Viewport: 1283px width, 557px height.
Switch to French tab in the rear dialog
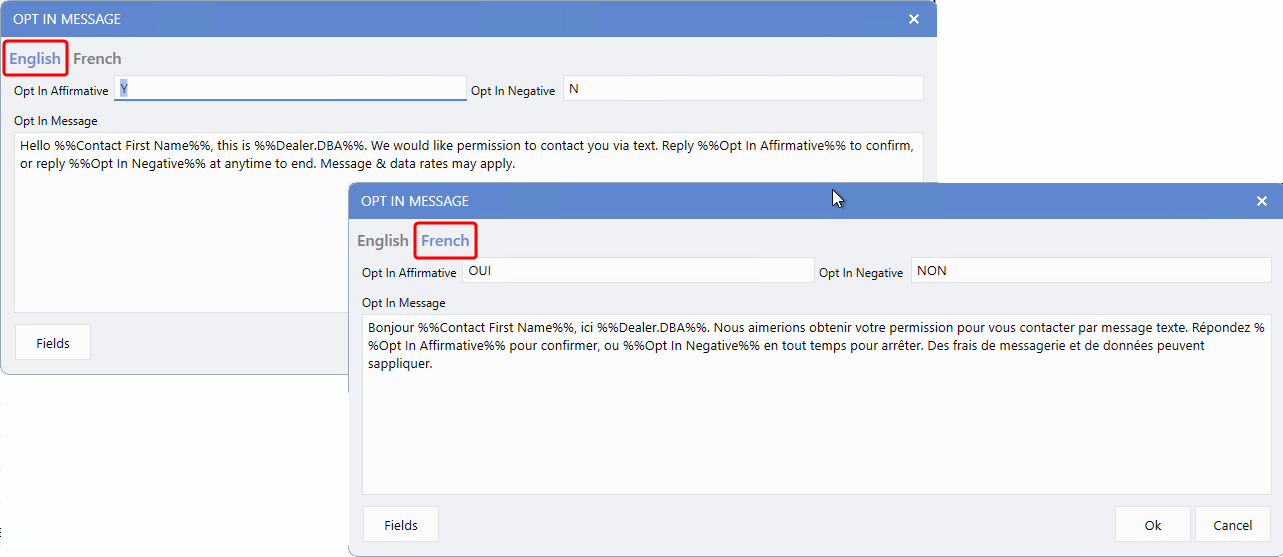(97, 59)
